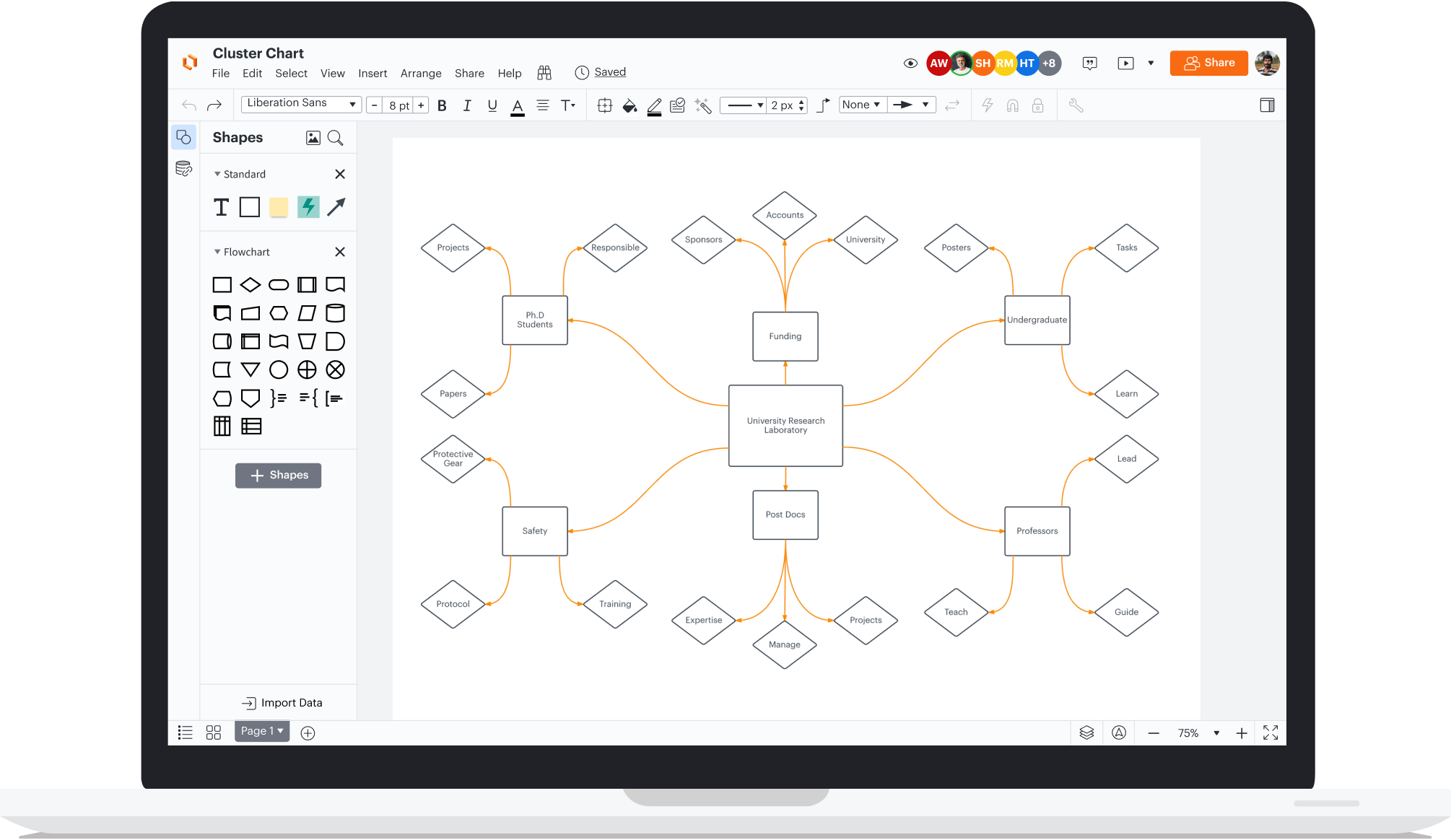Open the Layers panel in the status bar
Viewport: 1451px width, 840px height.
click(1086, 732)
